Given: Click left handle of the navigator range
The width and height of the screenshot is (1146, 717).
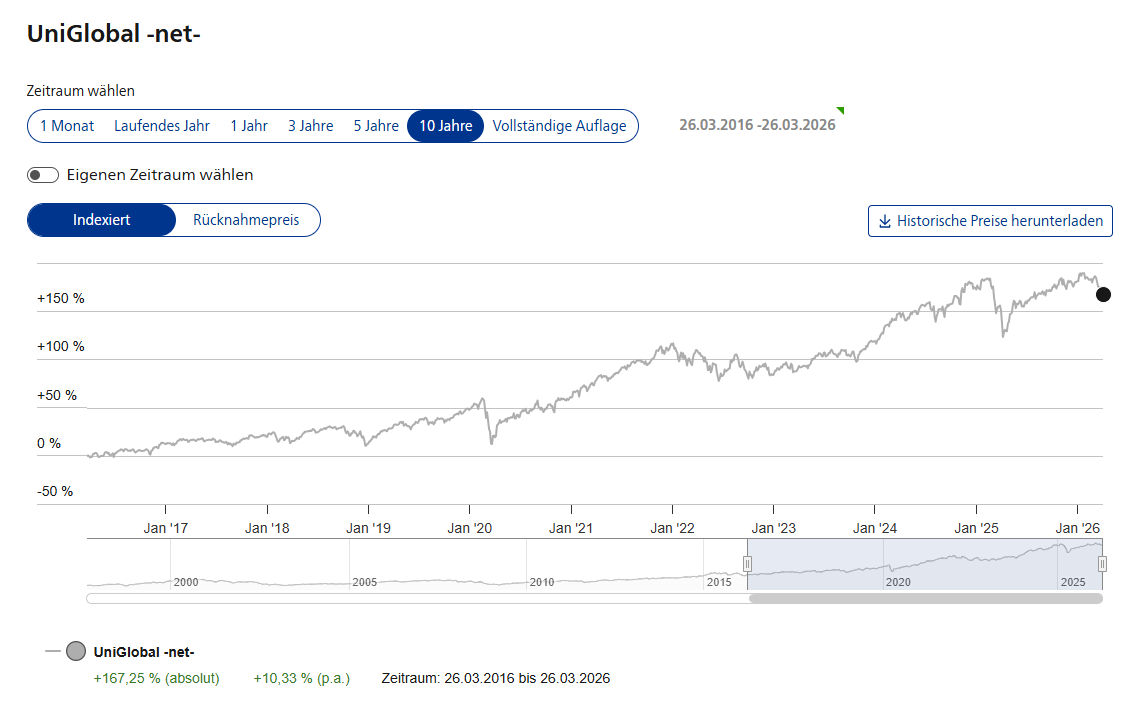Looking at the screenshot, I should point(747,564).
